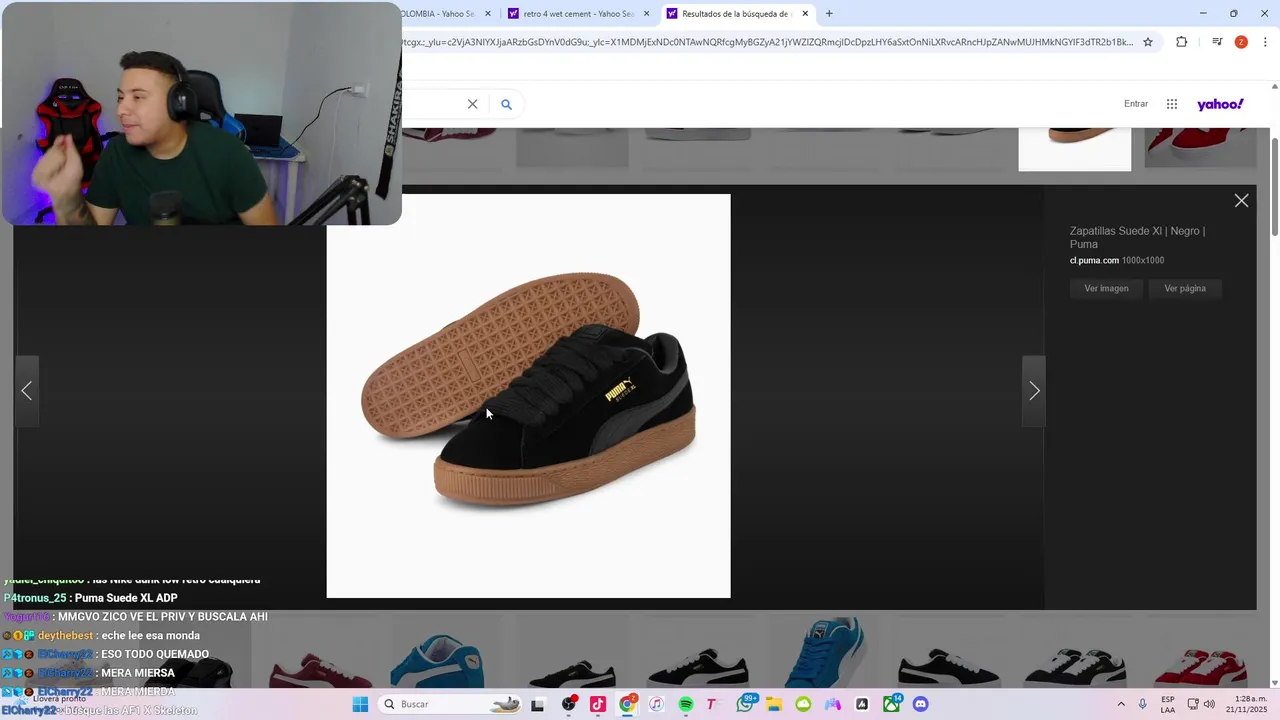The image size is (1280, 720).
Task: Click the large black Puma Suede XL image
Action: pyautogui.click(x=528, y=396)
